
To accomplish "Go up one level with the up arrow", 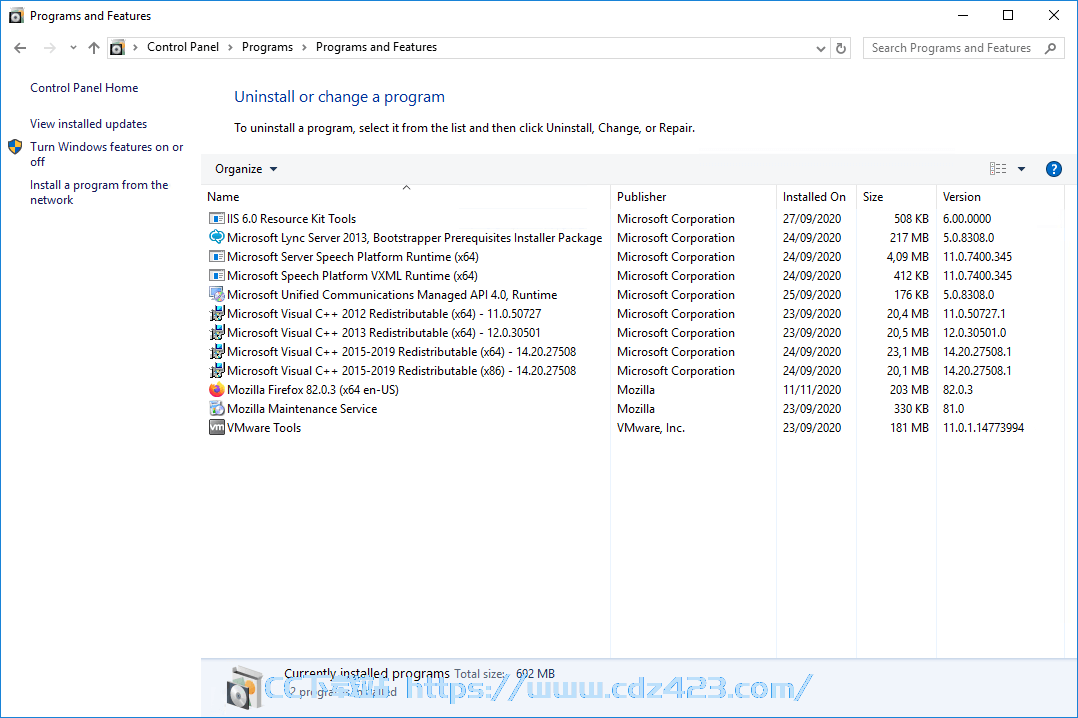I will [x=94, y=47].
